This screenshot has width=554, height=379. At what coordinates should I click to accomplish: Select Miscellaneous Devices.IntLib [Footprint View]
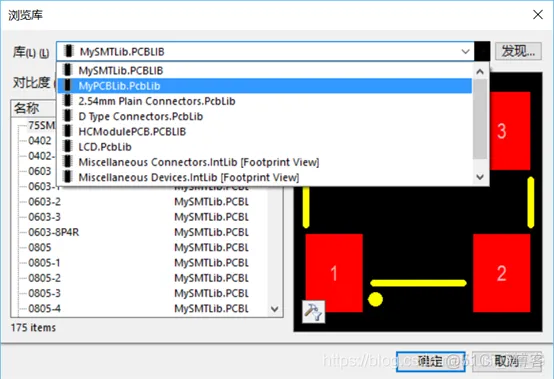tap(265, 177)
